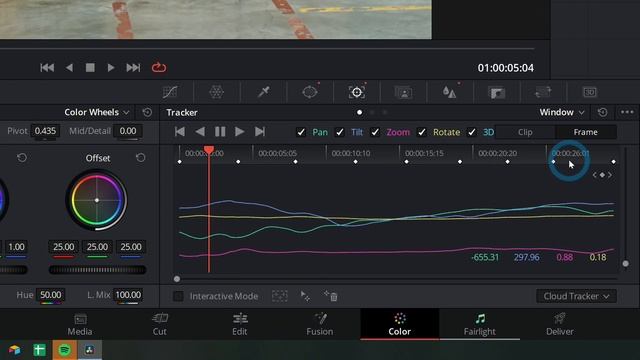Play the viewer forward

pyautogui.click(x=111, y=67)
